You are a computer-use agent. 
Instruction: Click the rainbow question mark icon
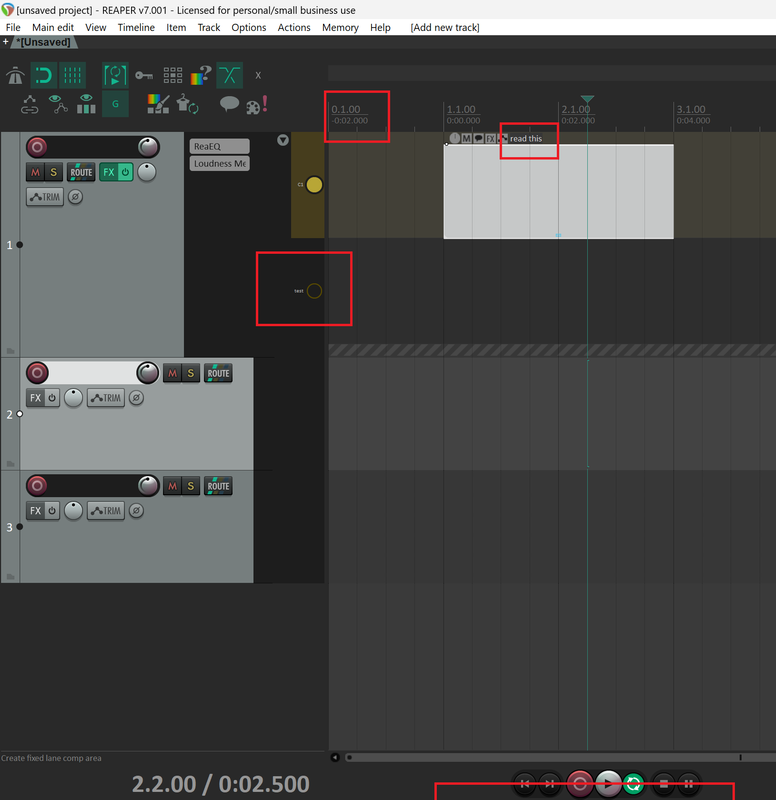coord(201,76)
